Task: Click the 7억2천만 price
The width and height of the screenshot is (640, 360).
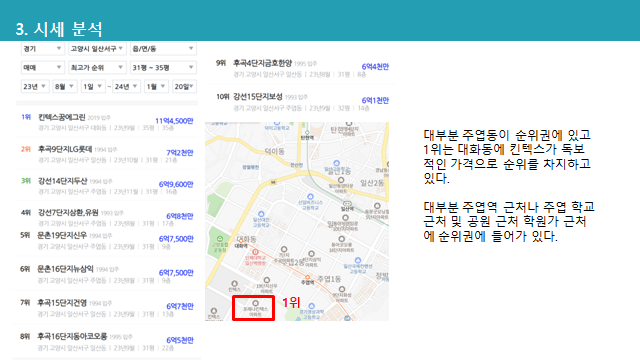Action: (x=180, y=153)
